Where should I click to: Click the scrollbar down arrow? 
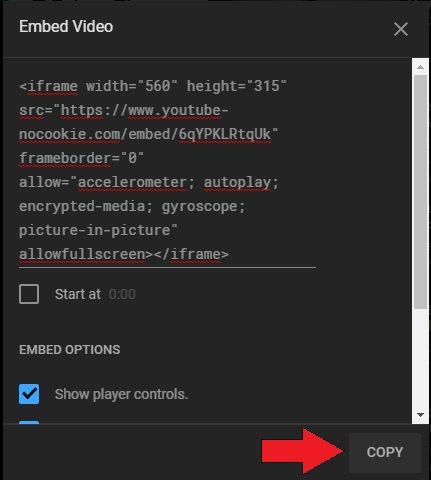point(420,415)
